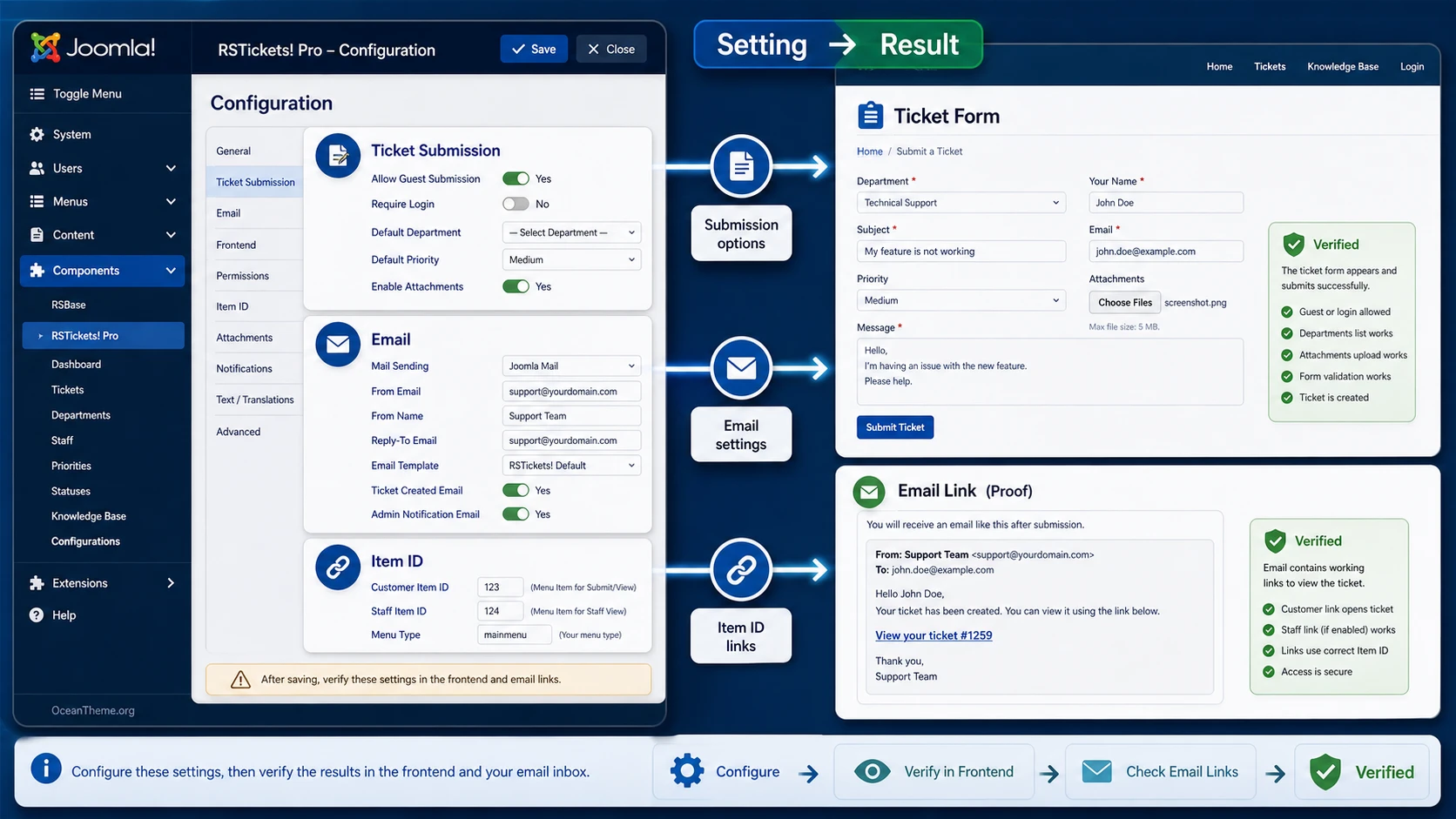Click the Ticket Form clipboard icon

click(x=870, y=115)
